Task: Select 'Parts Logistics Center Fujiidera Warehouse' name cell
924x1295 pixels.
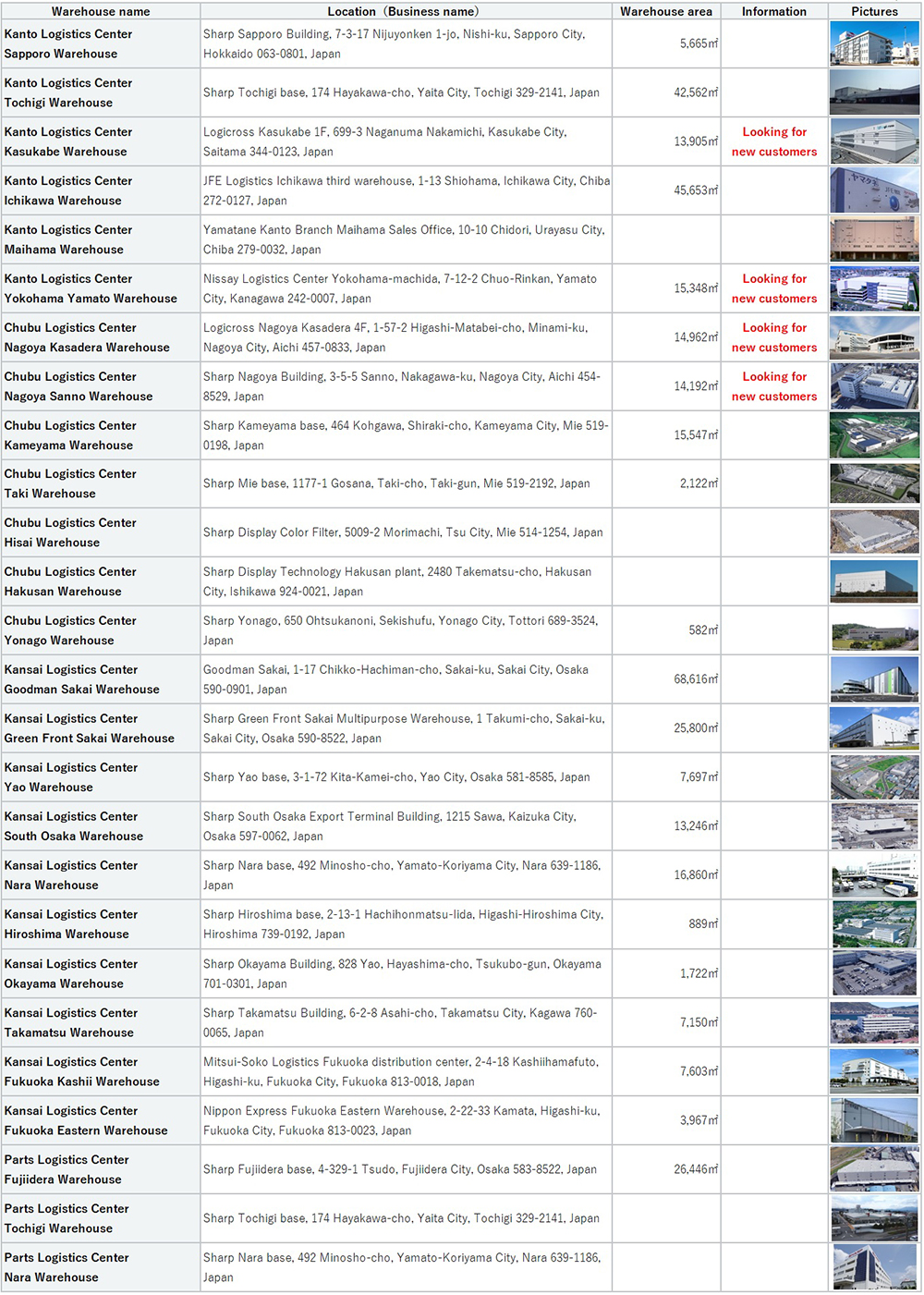Action: click(101, 1169)
